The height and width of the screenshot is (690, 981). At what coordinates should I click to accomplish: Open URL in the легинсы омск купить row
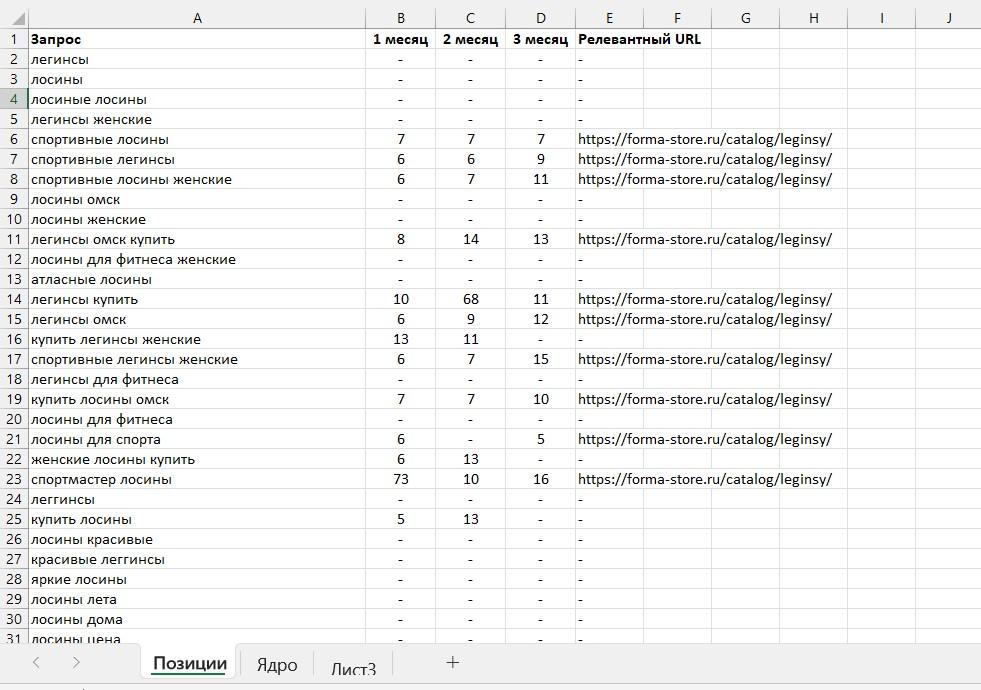coord(704,240)
